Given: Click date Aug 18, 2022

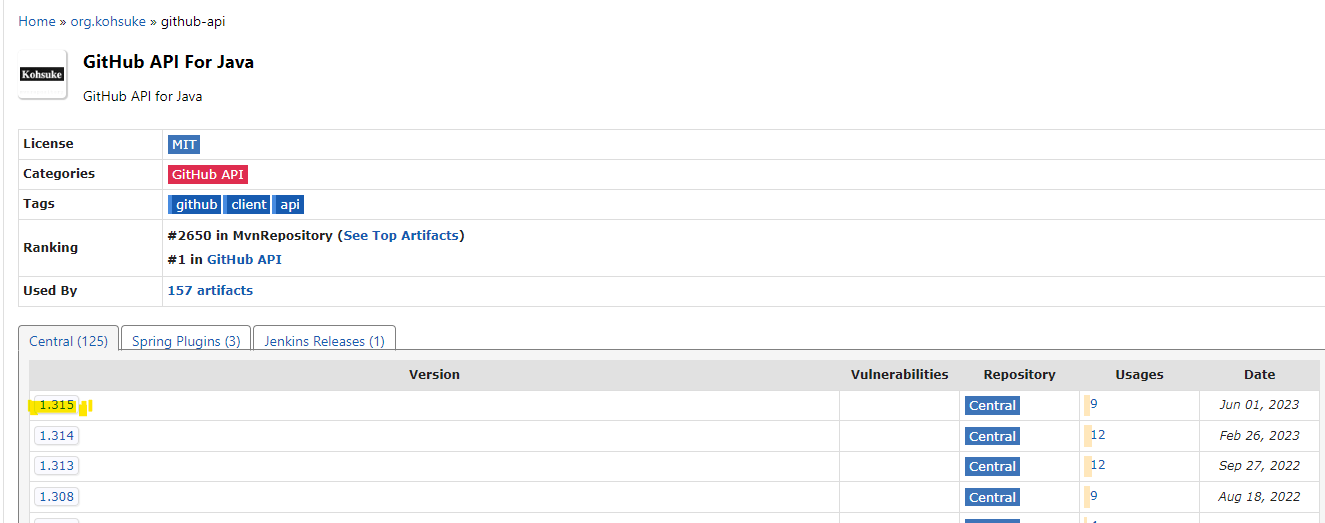Looking at the screenshot, I should tap(1259, 497).
